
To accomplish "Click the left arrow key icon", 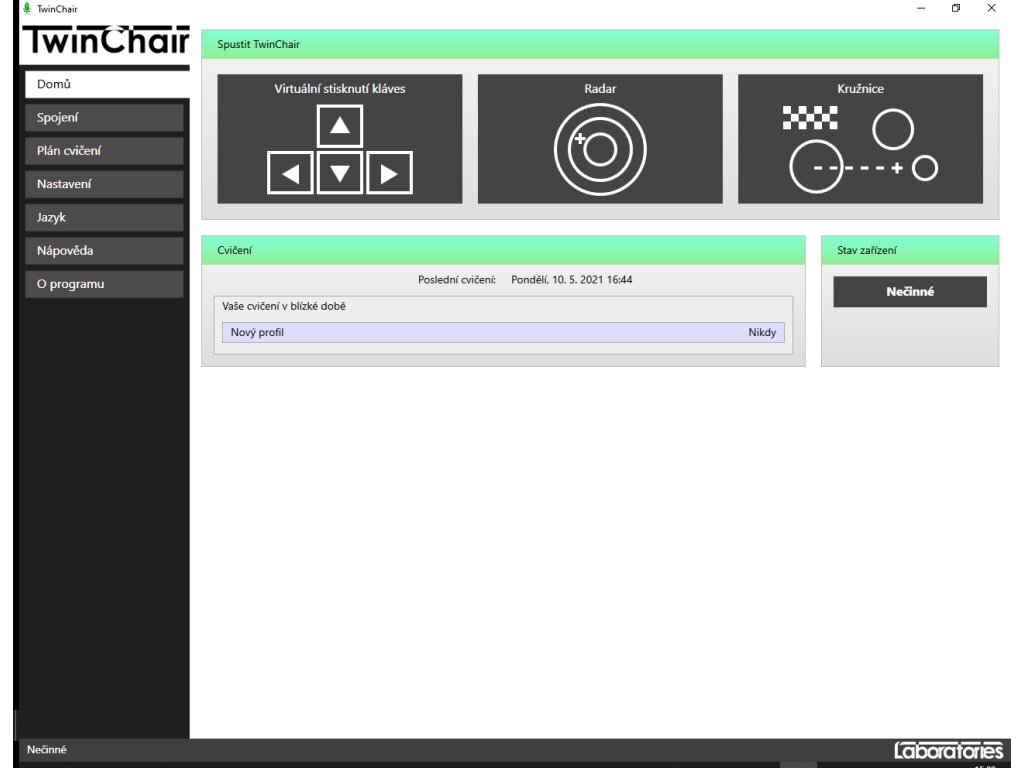I will (290, 173).
